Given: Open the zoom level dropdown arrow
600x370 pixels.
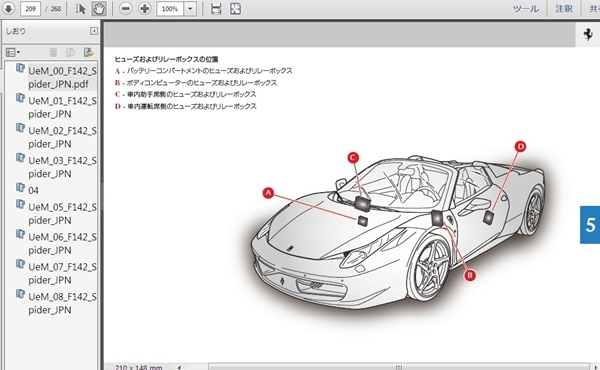Looking at the screenshot, I should [x=190, y=8].
